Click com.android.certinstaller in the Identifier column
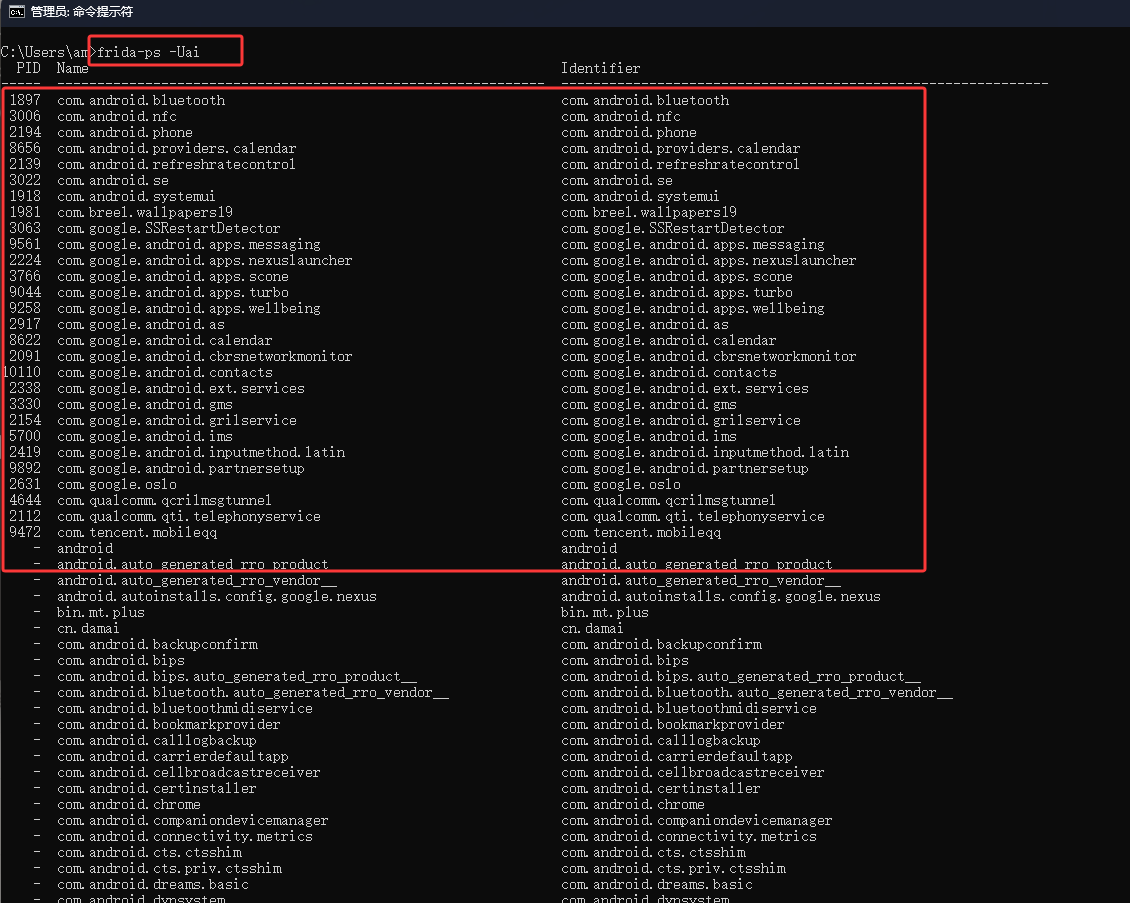 coord(661,788)
